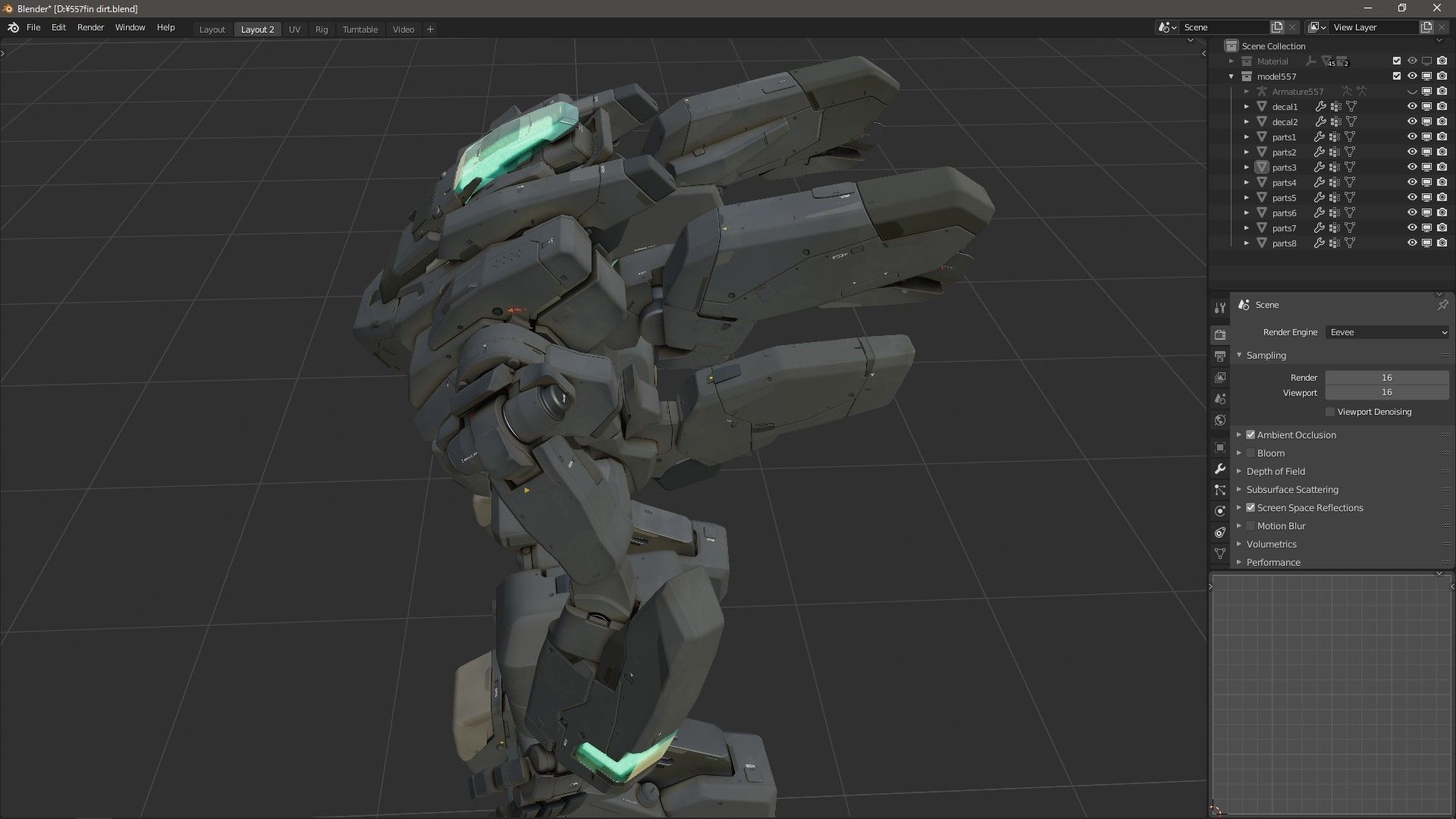This screenshot has height=819, width=1456.
Task: Switch to the Rig workspace tab
Action: click(322, 29)
